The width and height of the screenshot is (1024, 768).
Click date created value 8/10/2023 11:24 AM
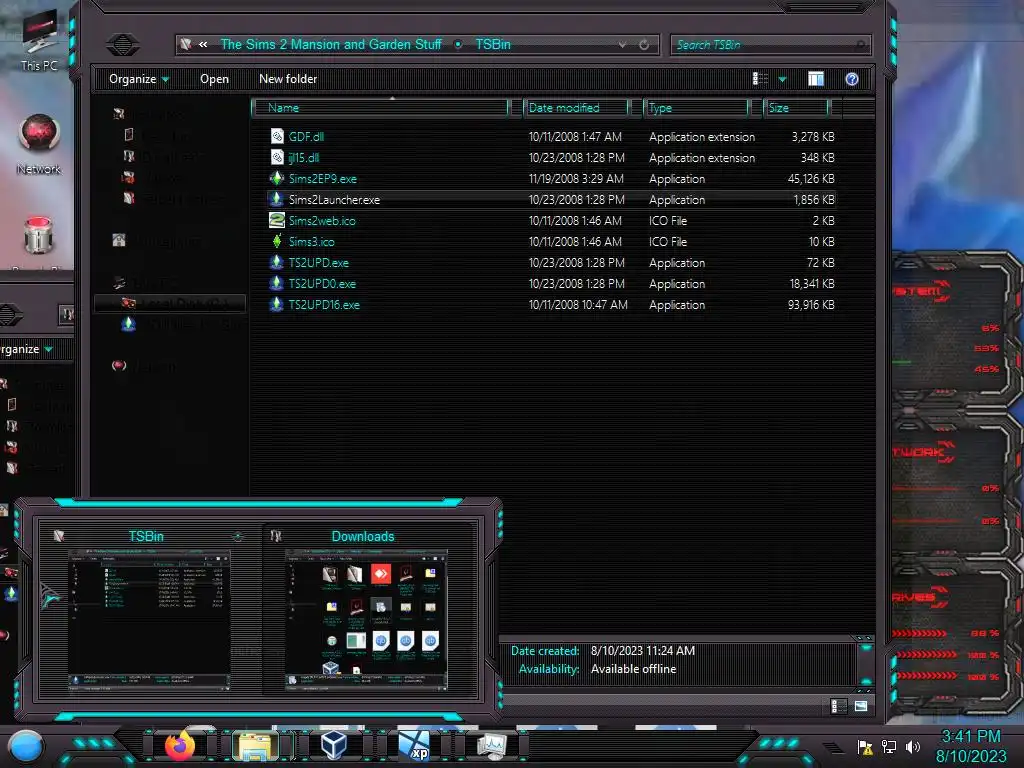[643, 650]
